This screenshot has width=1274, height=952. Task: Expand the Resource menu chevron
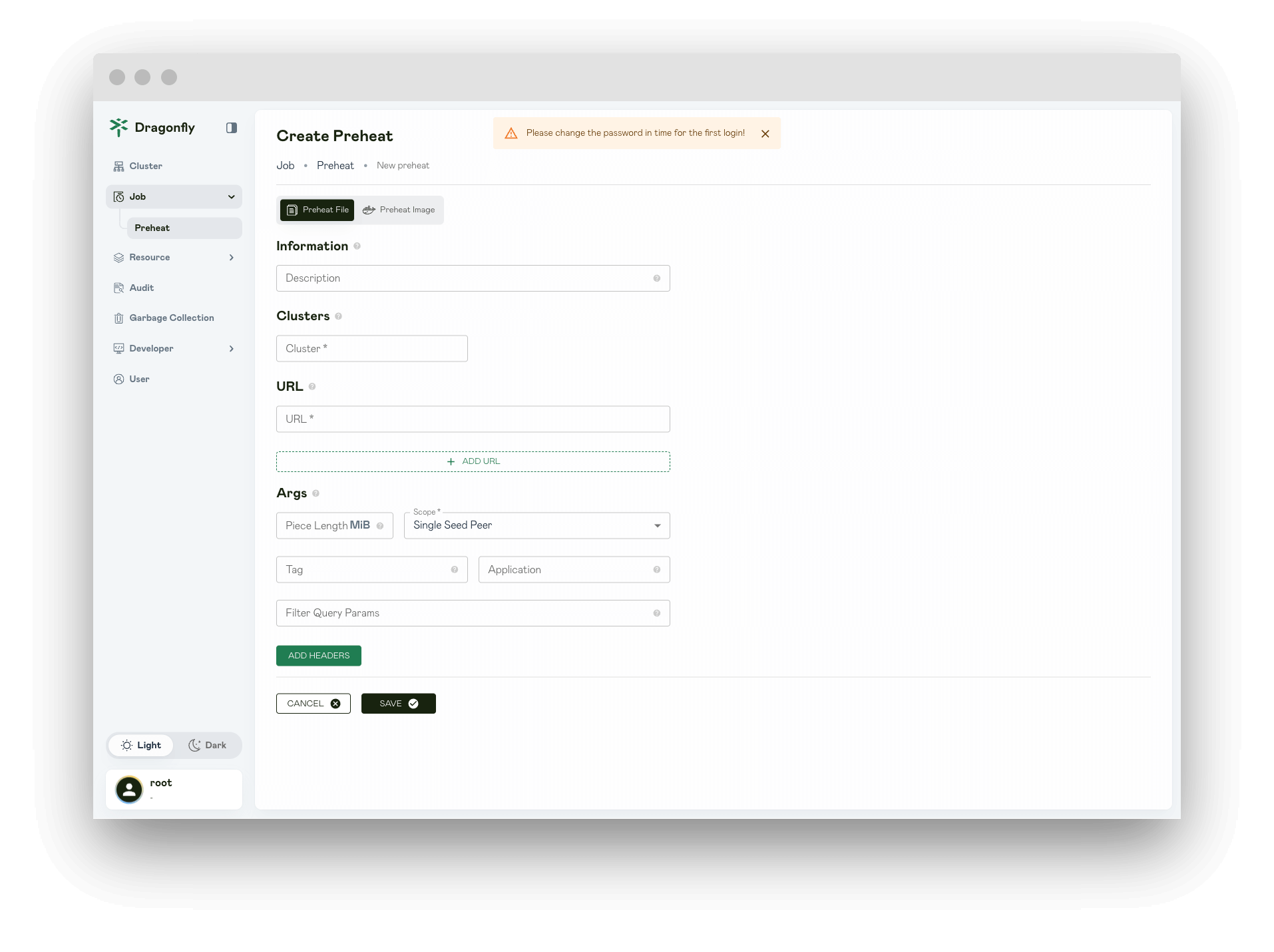coord(232,258)
